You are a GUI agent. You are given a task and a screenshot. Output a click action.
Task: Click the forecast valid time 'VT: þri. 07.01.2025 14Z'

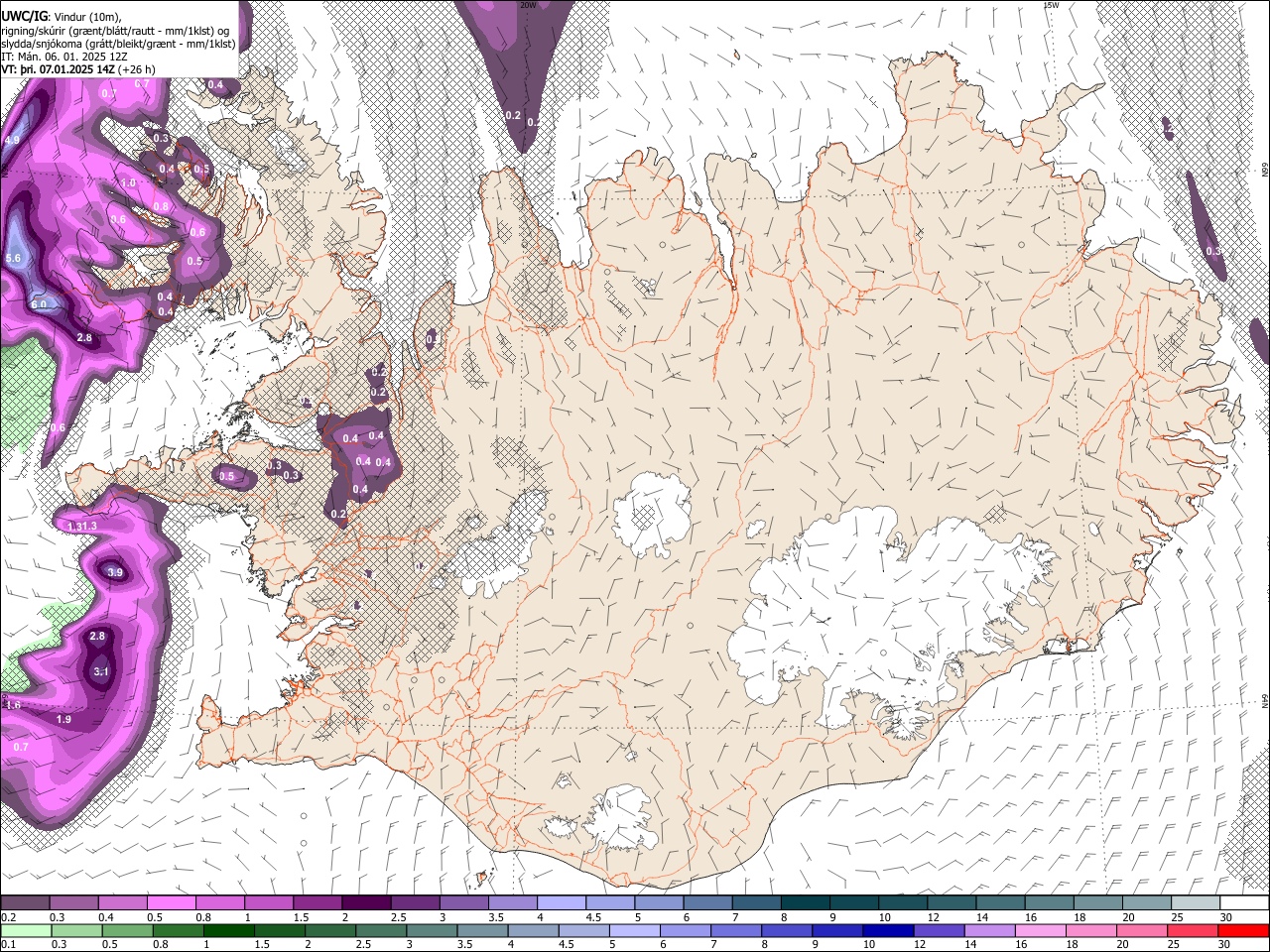click(x=58, y=69)
